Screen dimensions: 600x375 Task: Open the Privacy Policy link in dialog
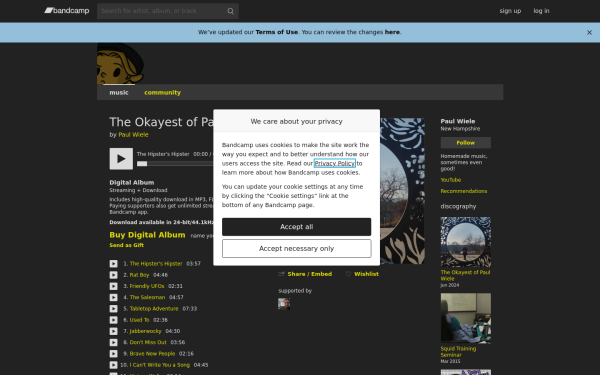click(335, 163)
